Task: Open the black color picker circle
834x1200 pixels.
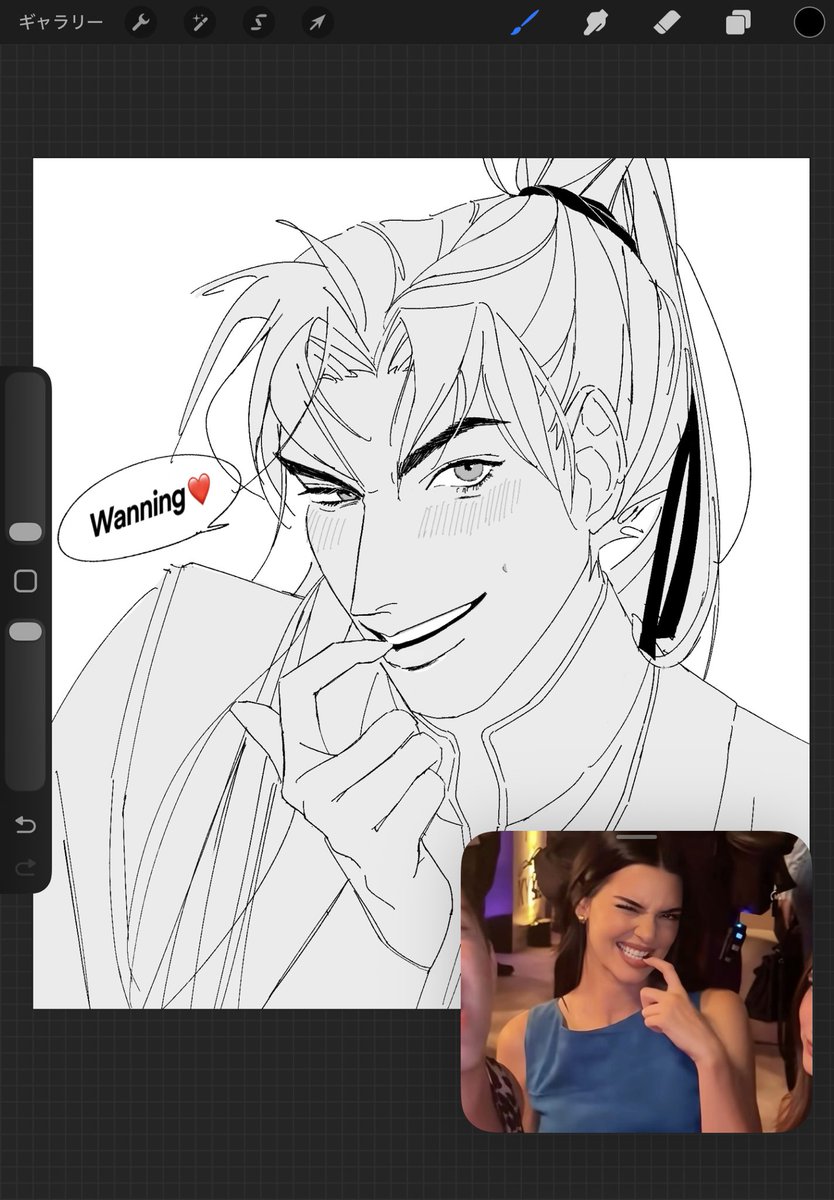Action: pos(809,22)
